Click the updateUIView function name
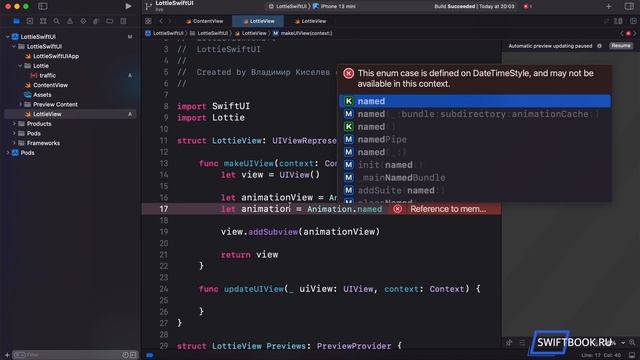 coord(253,289)
